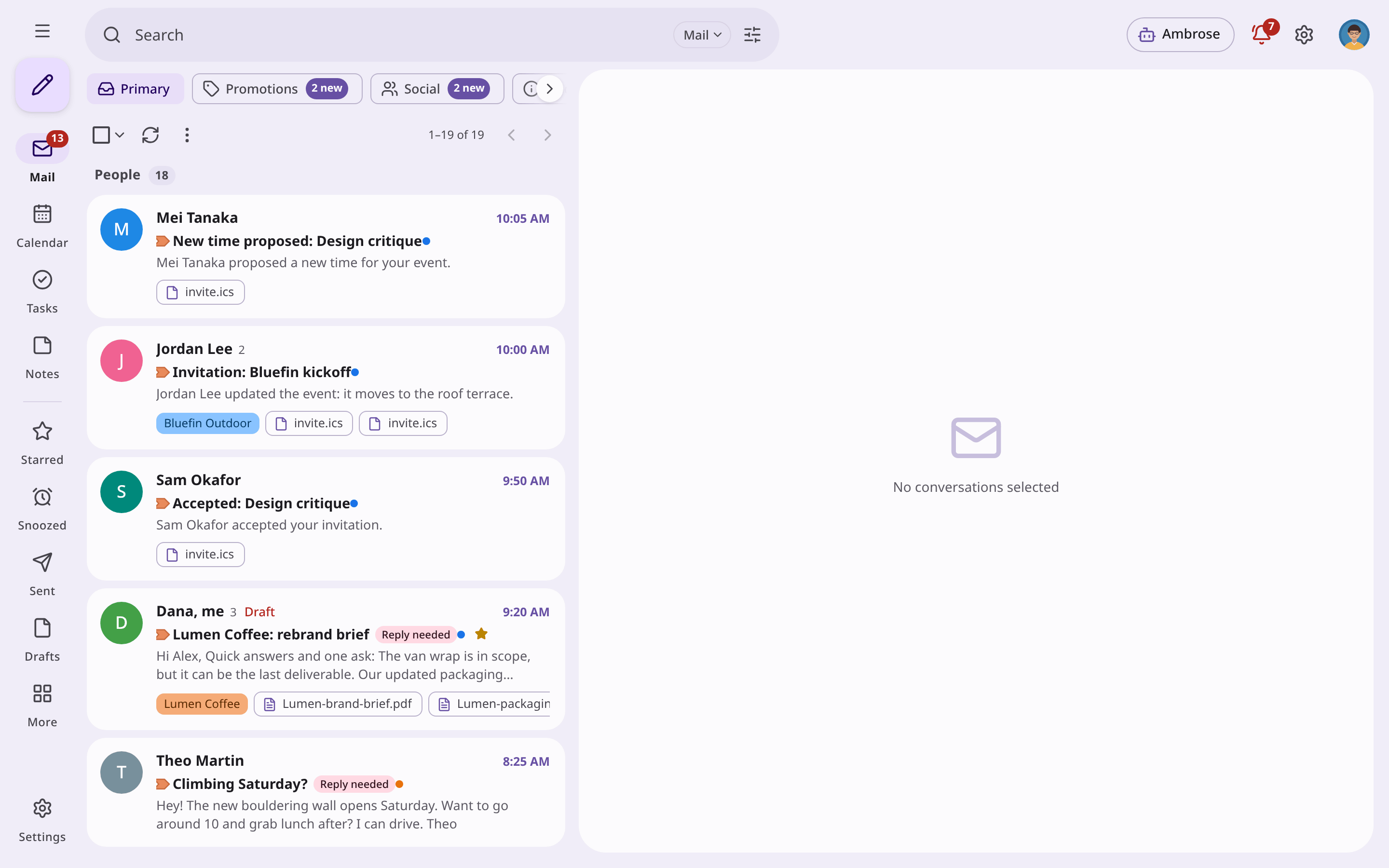Click the refresh mail list icon
This screenshot has width=1389, height=868.
coord(150,135)
